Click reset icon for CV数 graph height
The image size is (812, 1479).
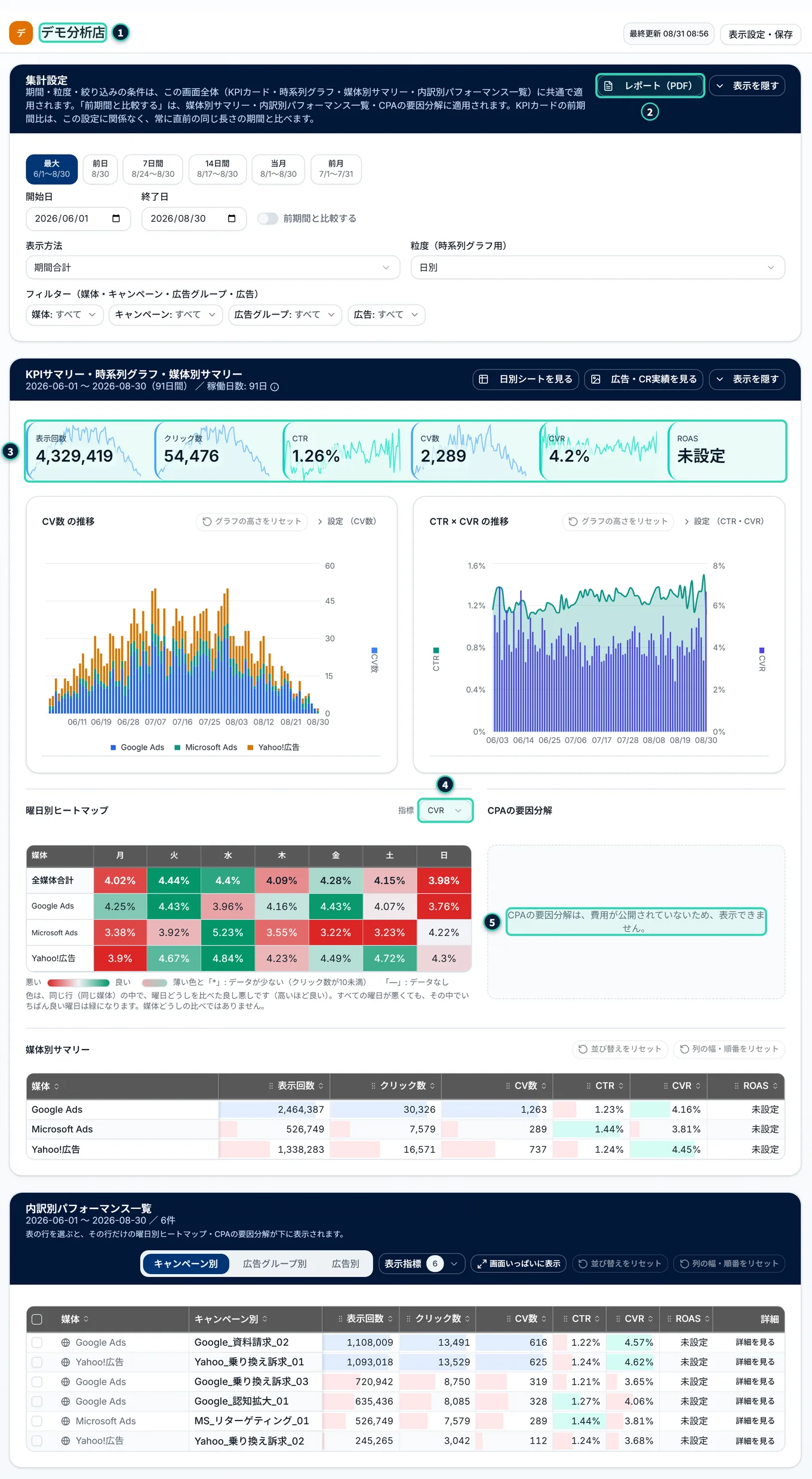207,521
